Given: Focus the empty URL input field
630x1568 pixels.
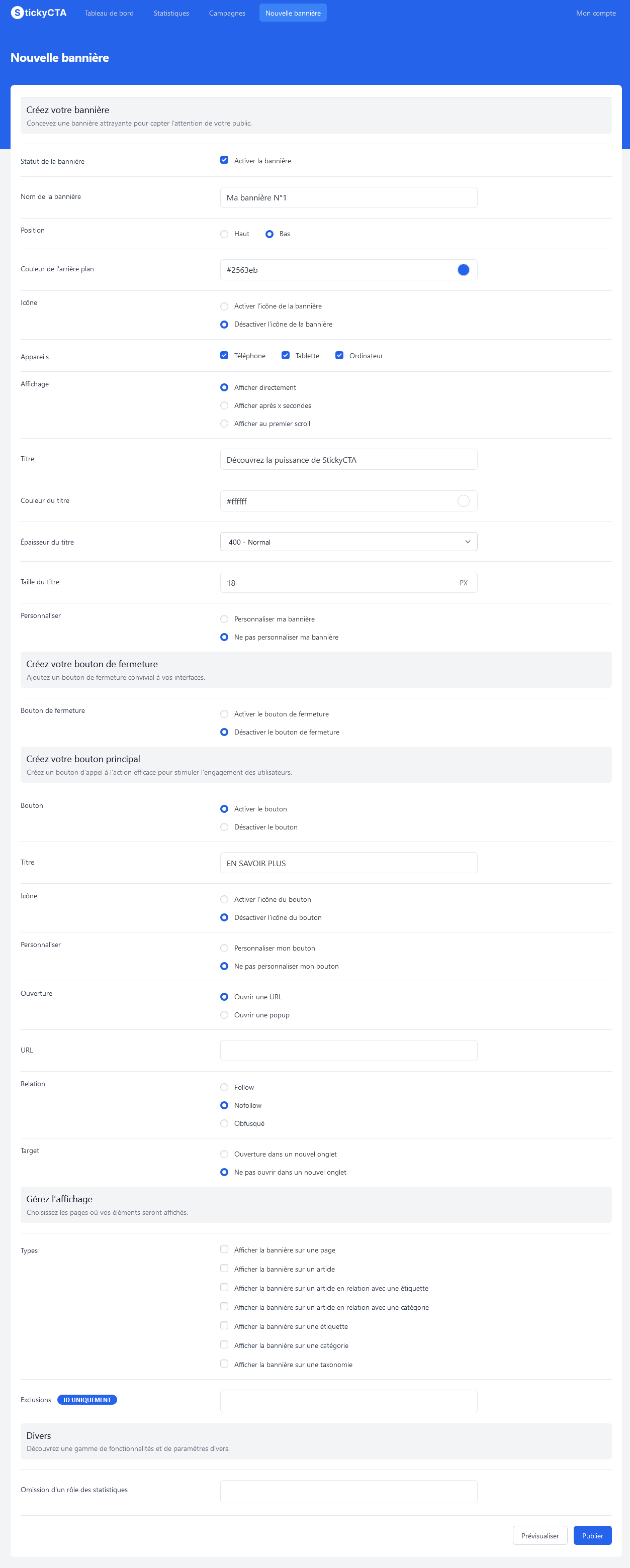Looking at the screenshot, I should pyautogui.click(x=348, y=1051).
